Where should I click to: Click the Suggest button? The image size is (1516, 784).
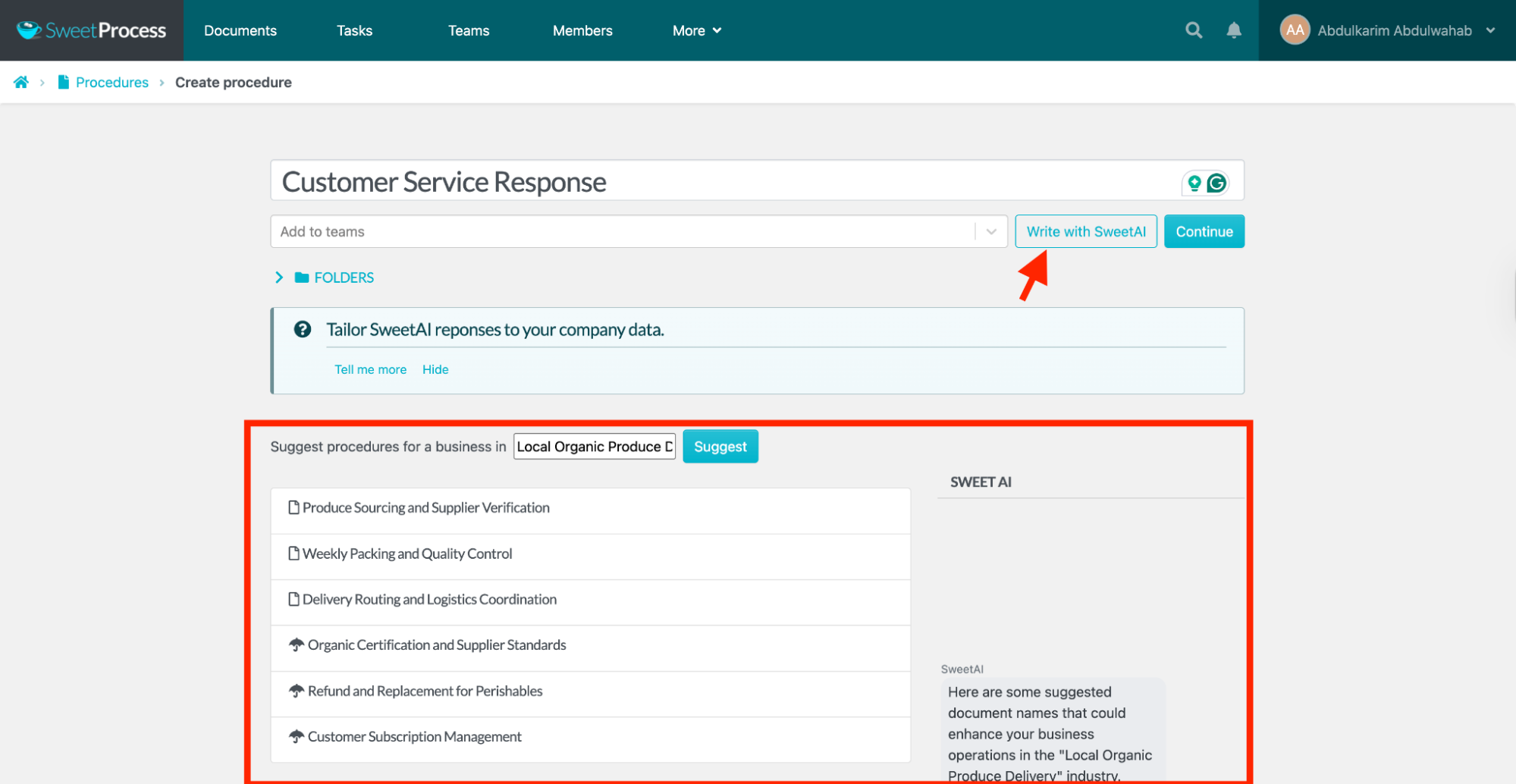pos(720,447)
